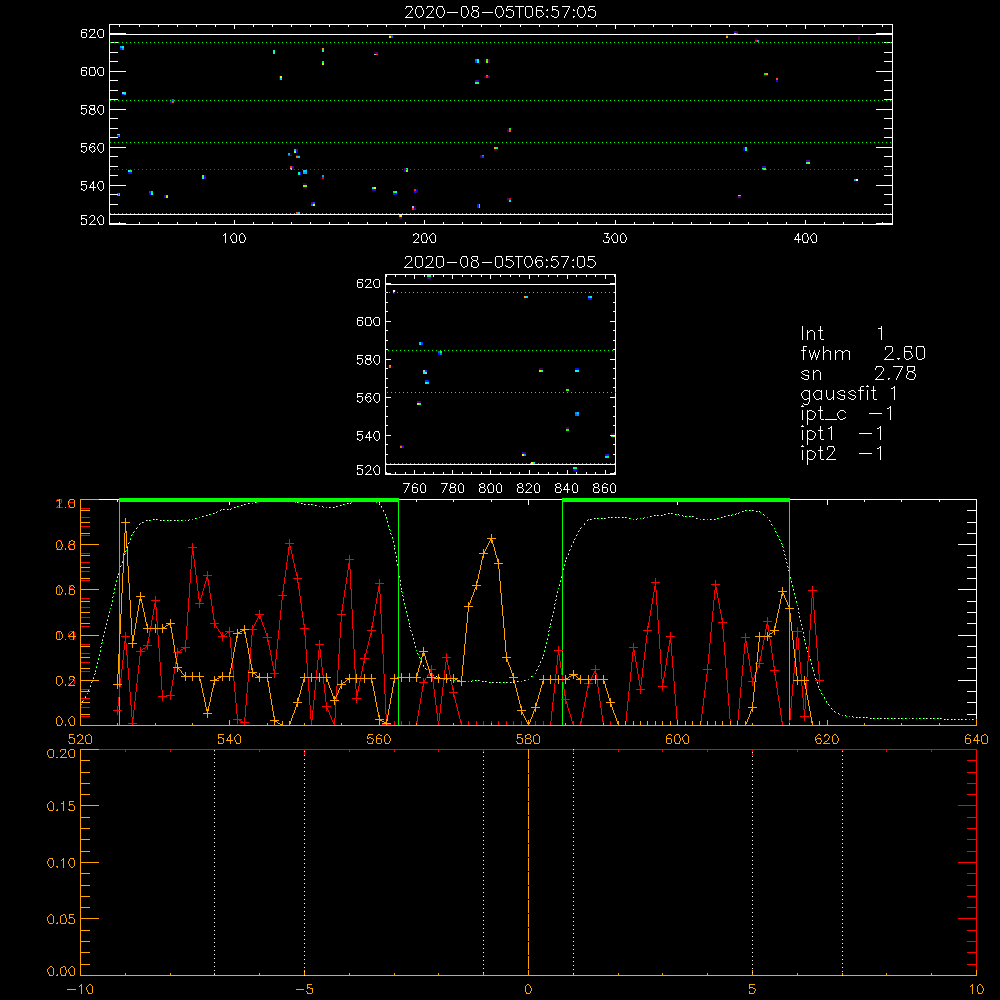Click y-axis label 600 on the top scatter plot
This screenshot has height=1000, width=1000.
[x=92, y=71]
